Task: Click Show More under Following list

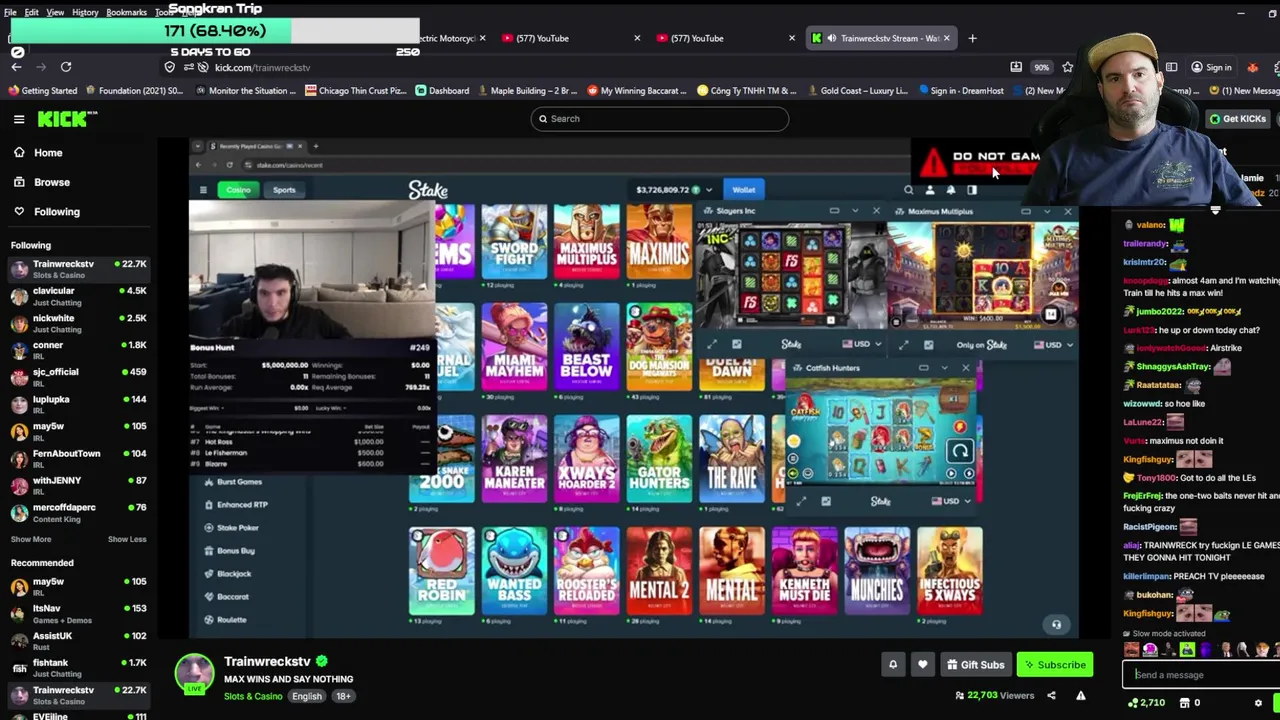Action: click(x=31, y=539)
